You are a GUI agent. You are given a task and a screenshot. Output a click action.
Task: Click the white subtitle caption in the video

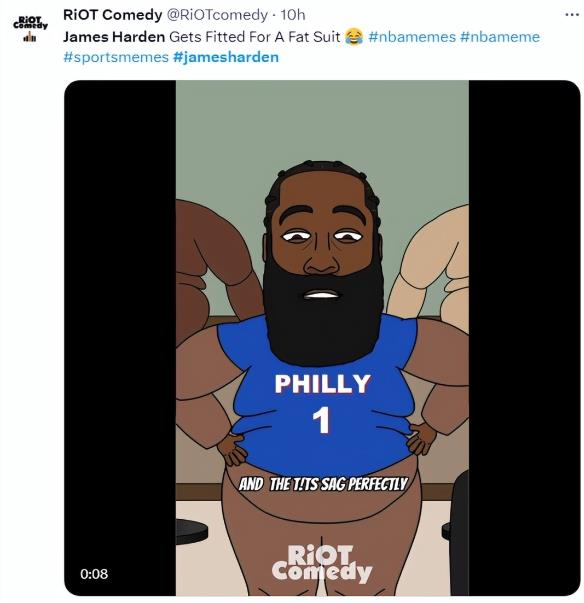(x=323, y=484)
